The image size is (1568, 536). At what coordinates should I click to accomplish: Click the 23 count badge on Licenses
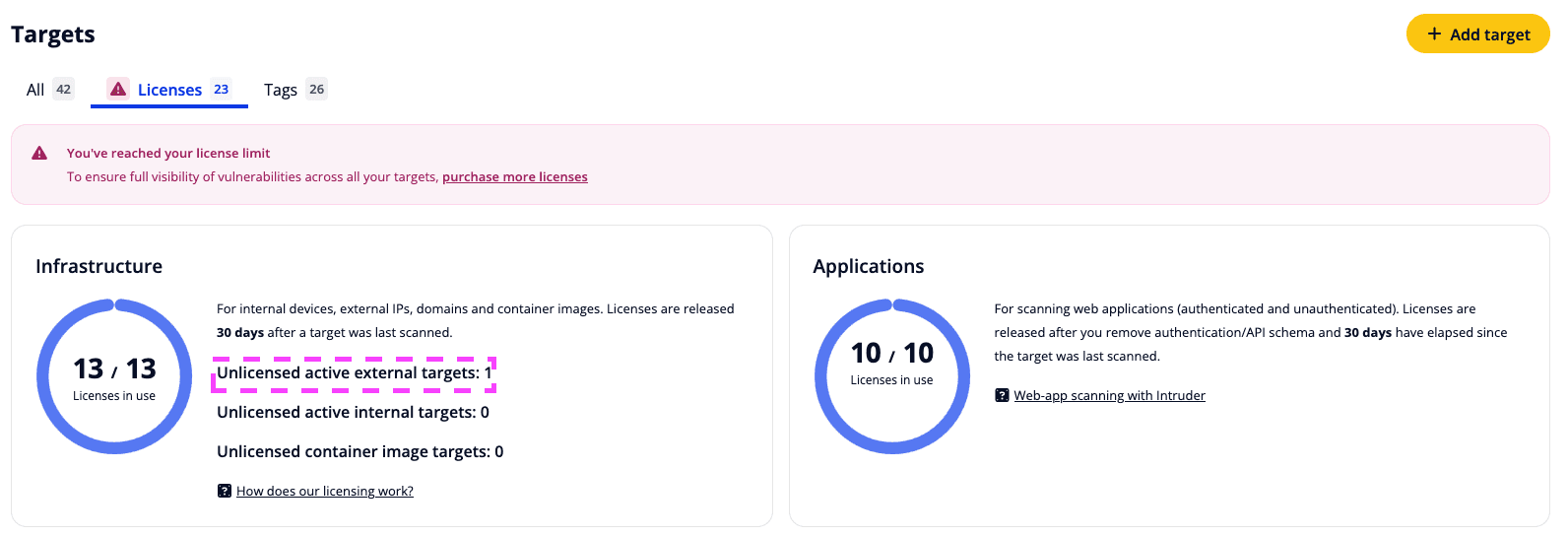[x=222, y=89]
